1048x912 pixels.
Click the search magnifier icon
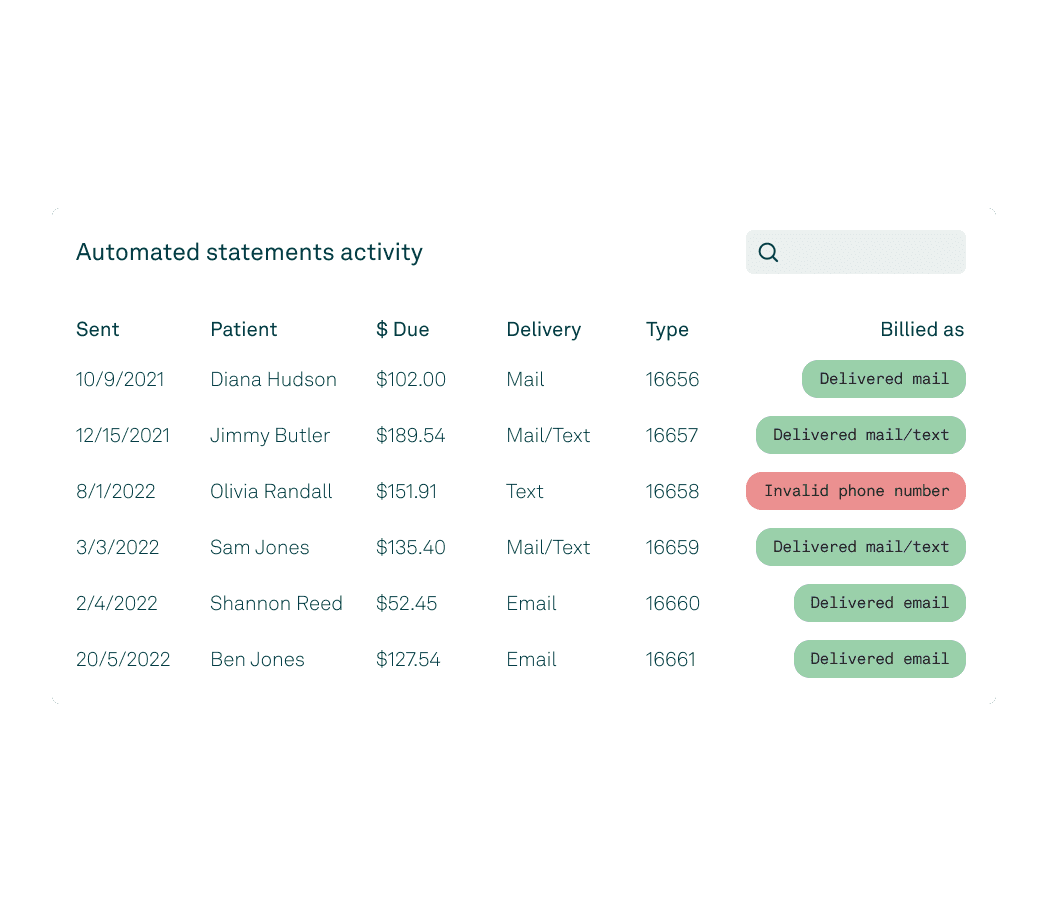[x=768, y=252]
